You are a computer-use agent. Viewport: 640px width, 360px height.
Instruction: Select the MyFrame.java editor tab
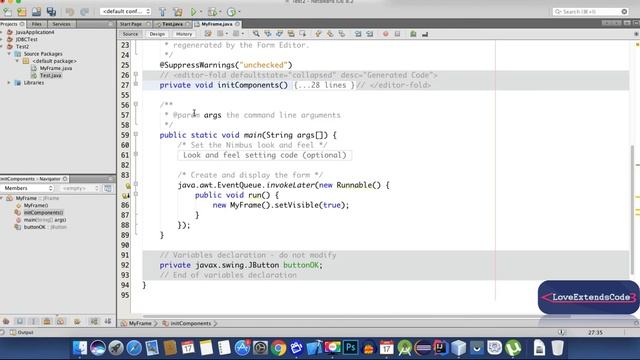coord(217,24)
